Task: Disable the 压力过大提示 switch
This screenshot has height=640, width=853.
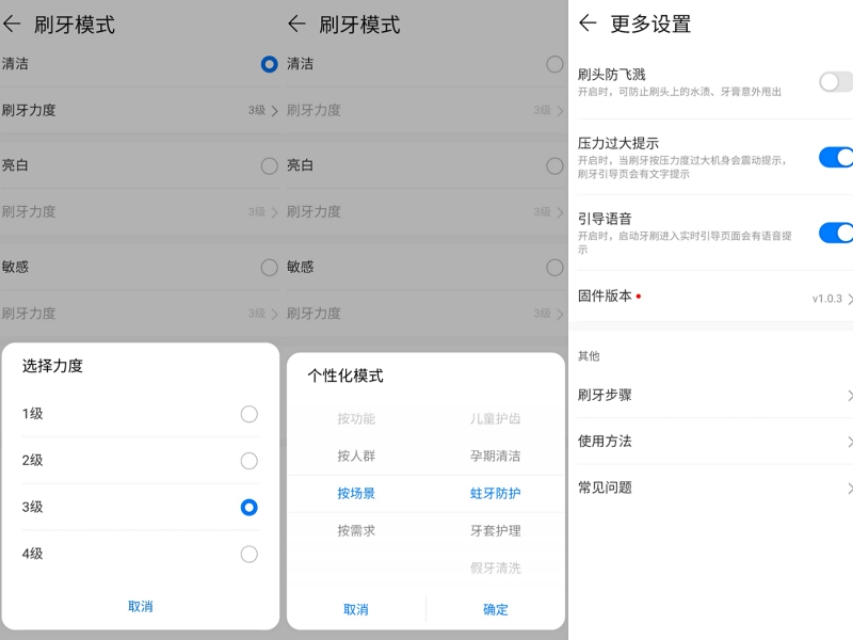Action: [x=835, y=157]
